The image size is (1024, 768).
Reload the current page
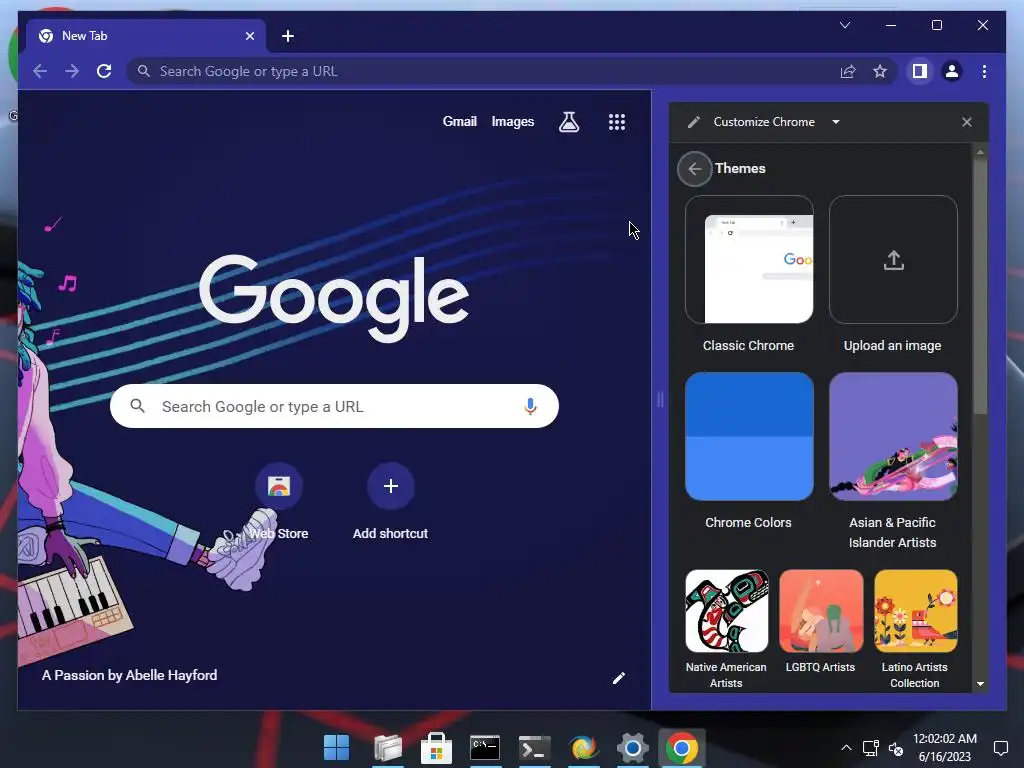click(104, 71)
